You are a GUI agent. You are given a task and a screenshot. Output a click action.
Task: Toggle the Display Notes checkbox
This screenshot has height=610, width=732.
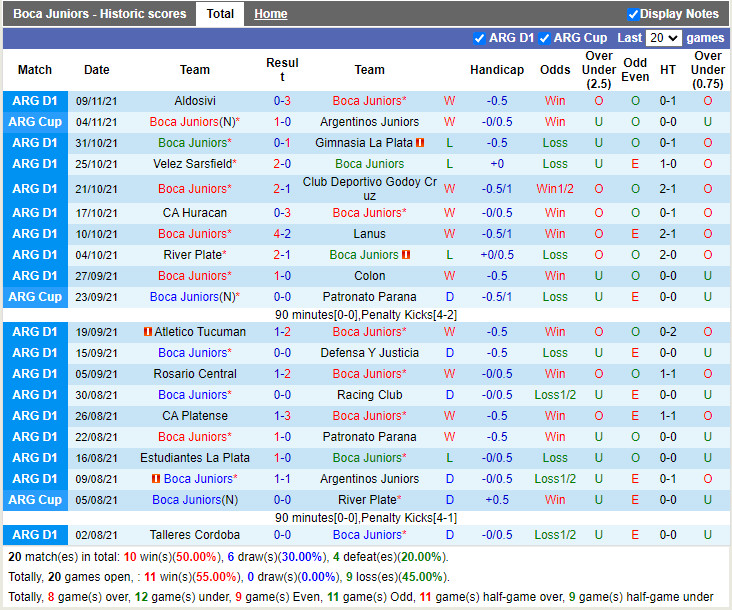pos(633,14)
